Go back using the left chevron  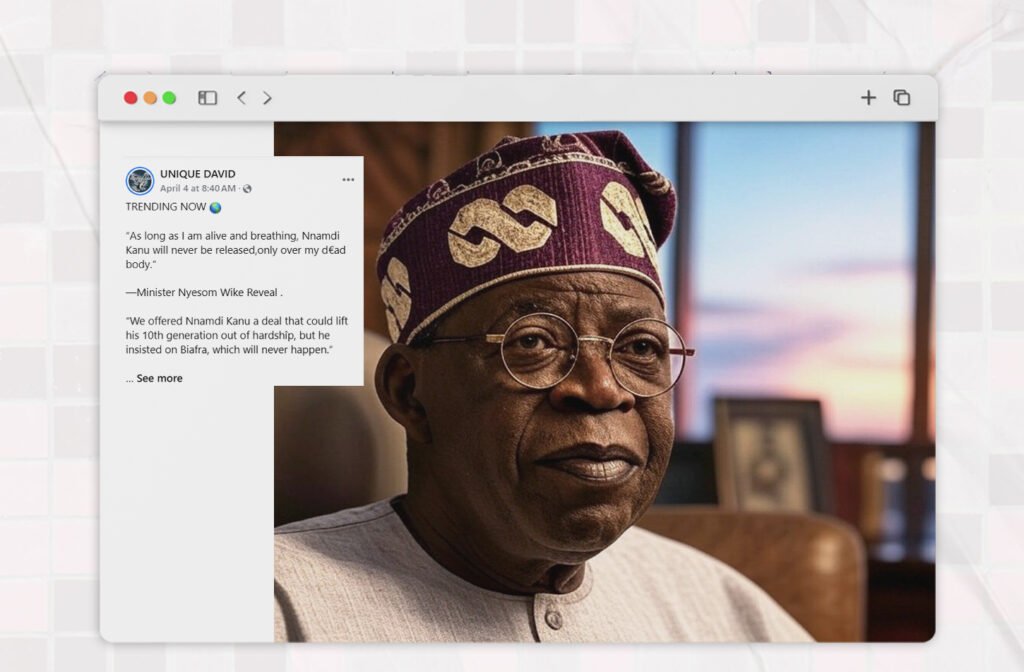point(241,98)
